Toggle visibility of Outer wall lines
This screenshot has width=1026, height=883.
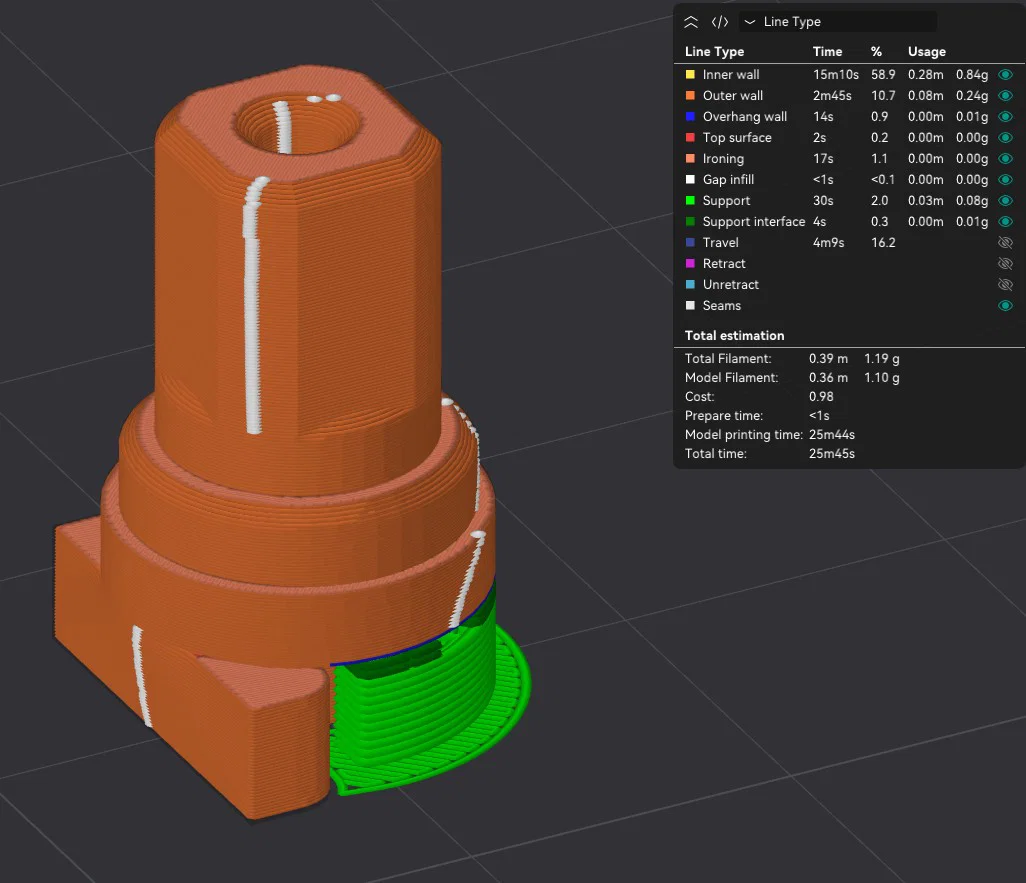click(x=1005, y=96)
